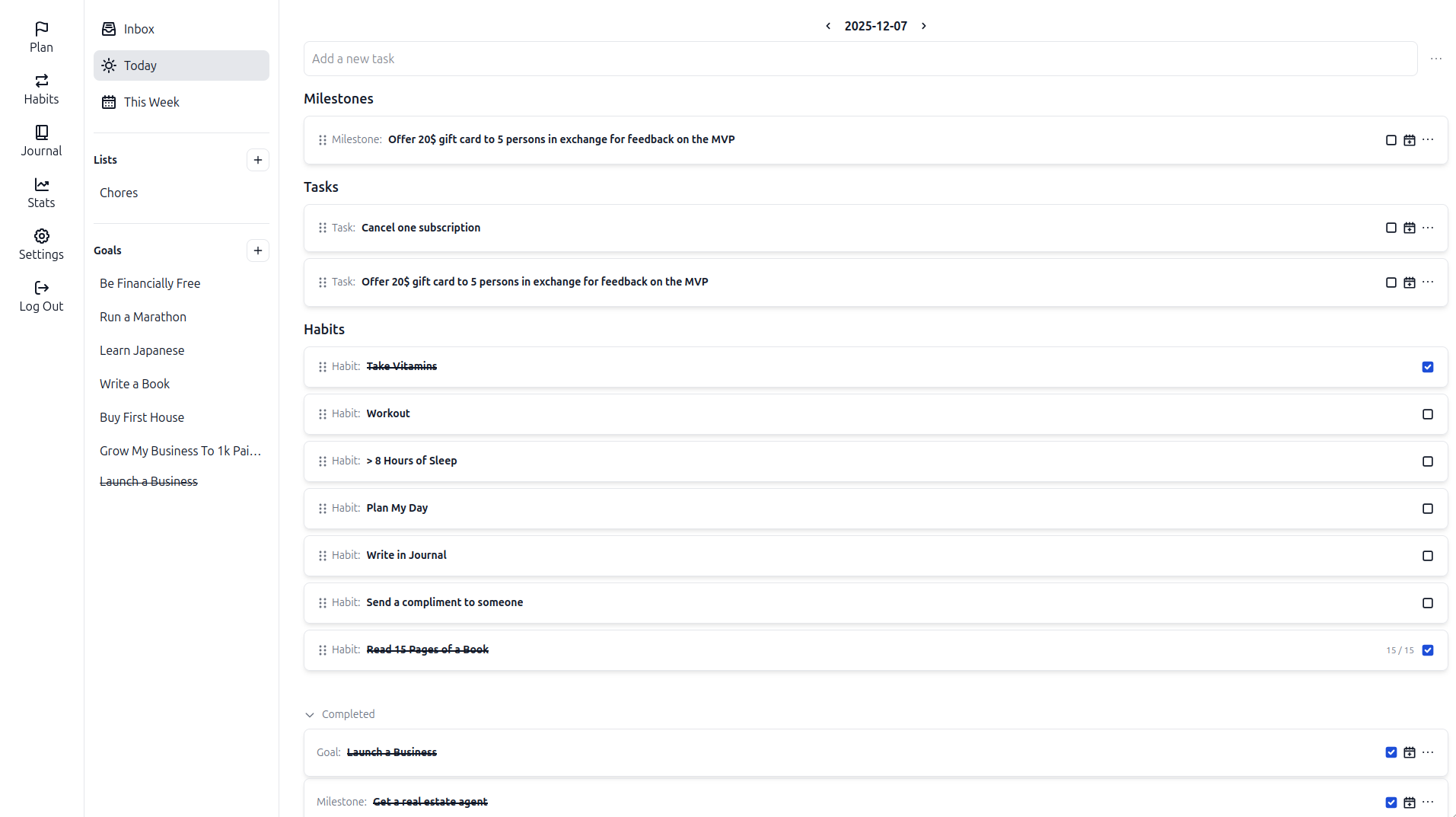
Task: Open the calendar icon on the Milestone row
Action: 1410,140
